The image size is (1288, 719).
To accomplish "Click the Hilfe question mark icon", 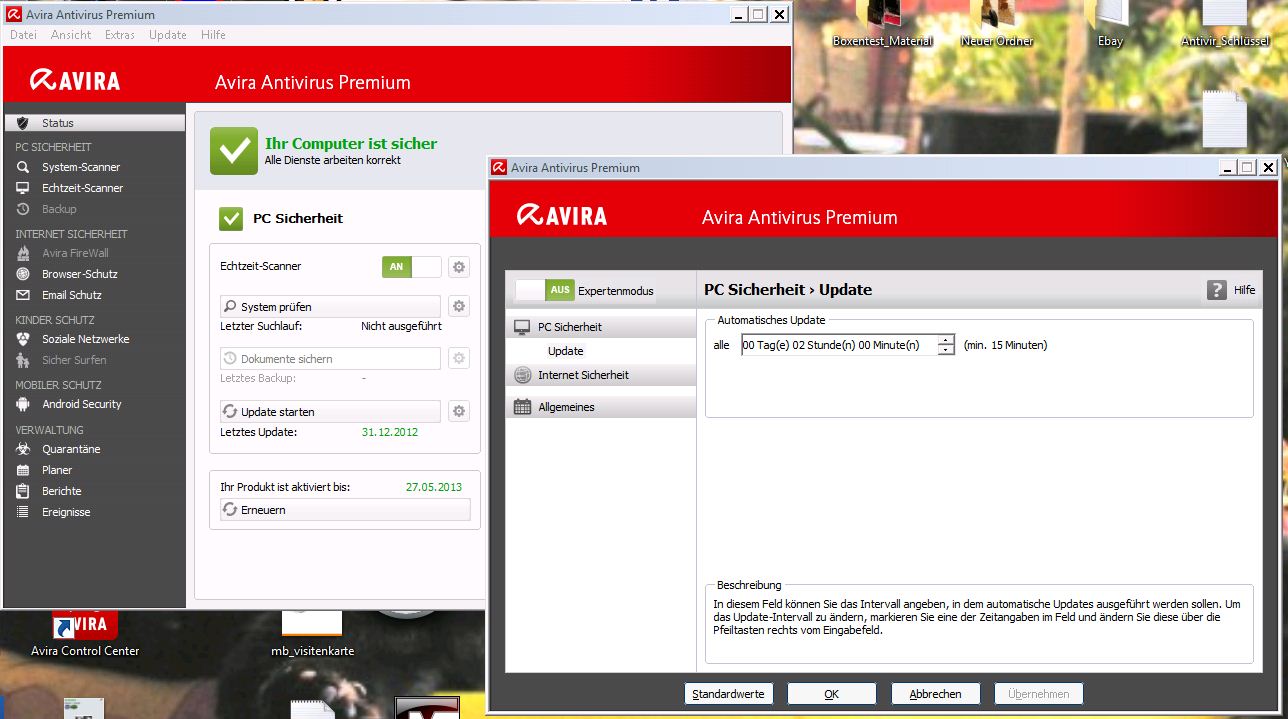I will (1216, 290).
